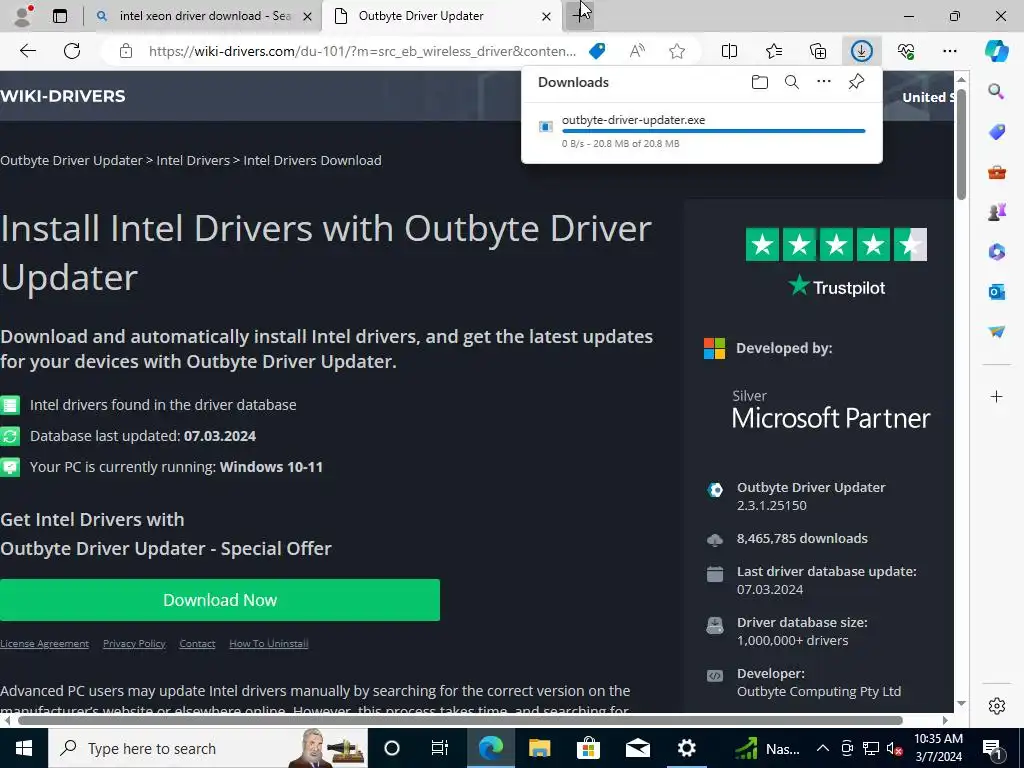
Task: Go back to previous page
Action: tap(27, 51)
